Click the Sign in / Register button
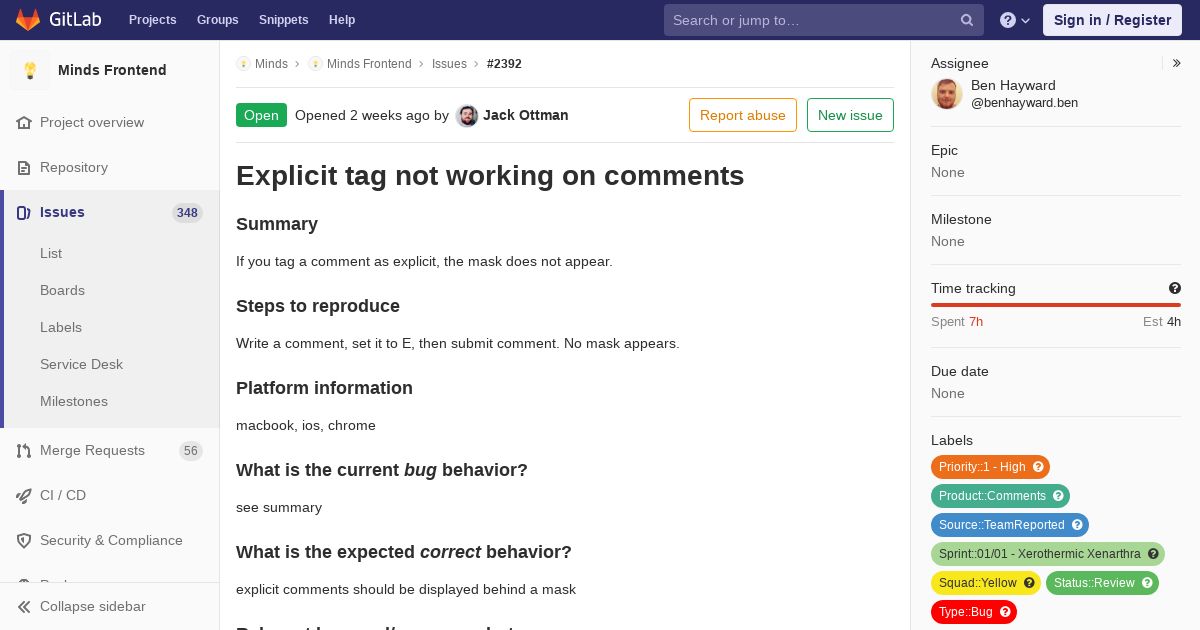This screenshot has width=1200, height=630. tap(1112, 20)
